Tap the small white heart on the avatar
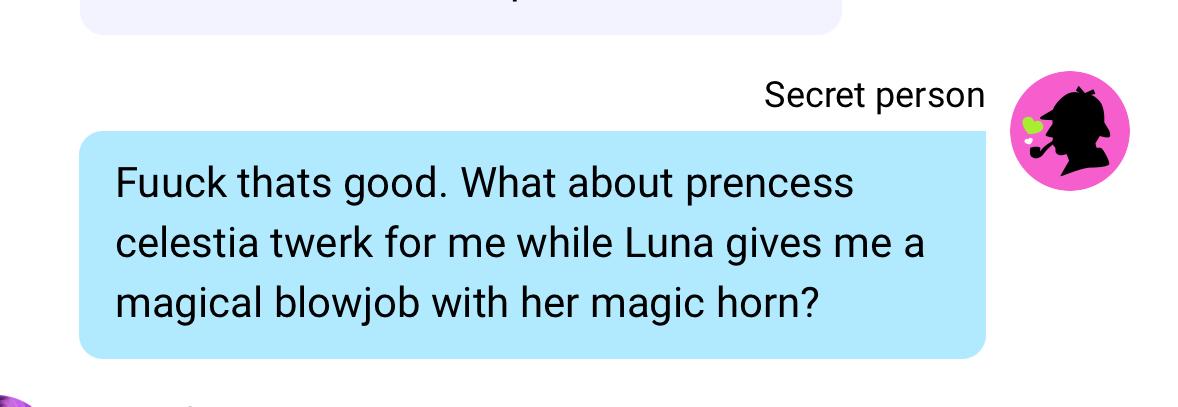The height and width of the screenshot is (407, 1178). click(x=1028, y=140)
